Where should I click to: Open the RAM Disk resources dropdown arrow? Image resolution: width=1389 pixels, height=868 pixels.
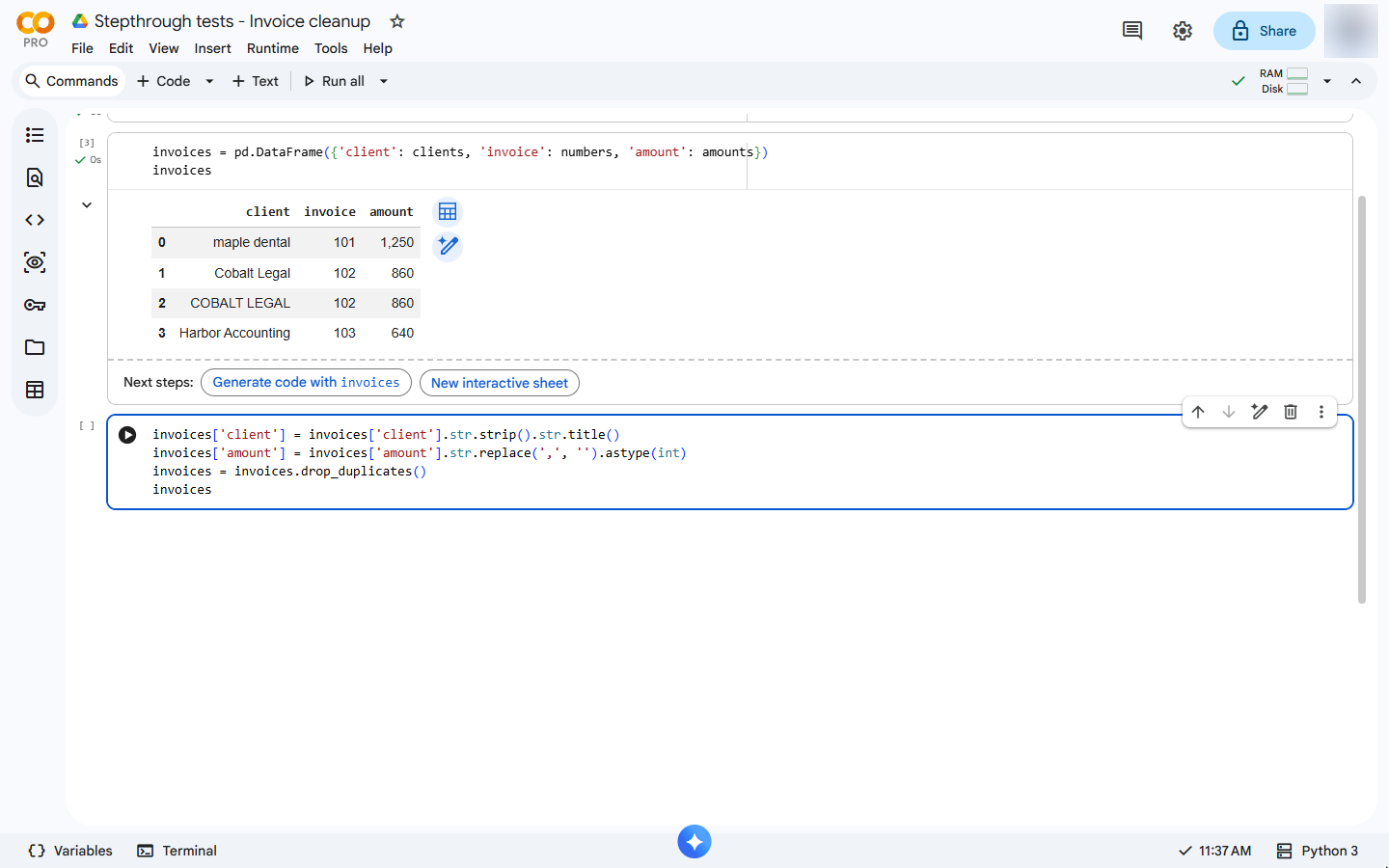[x=1327, y=81]
